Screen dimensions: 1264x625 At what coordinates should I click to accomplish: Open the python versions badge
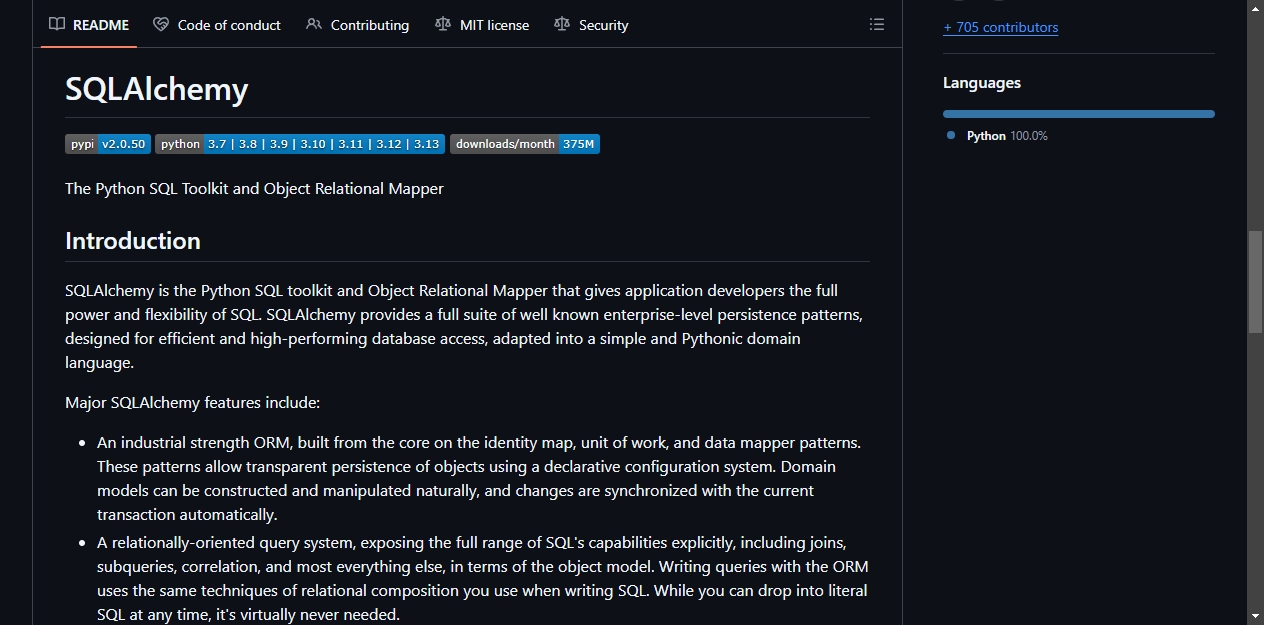tap(299, 144)
